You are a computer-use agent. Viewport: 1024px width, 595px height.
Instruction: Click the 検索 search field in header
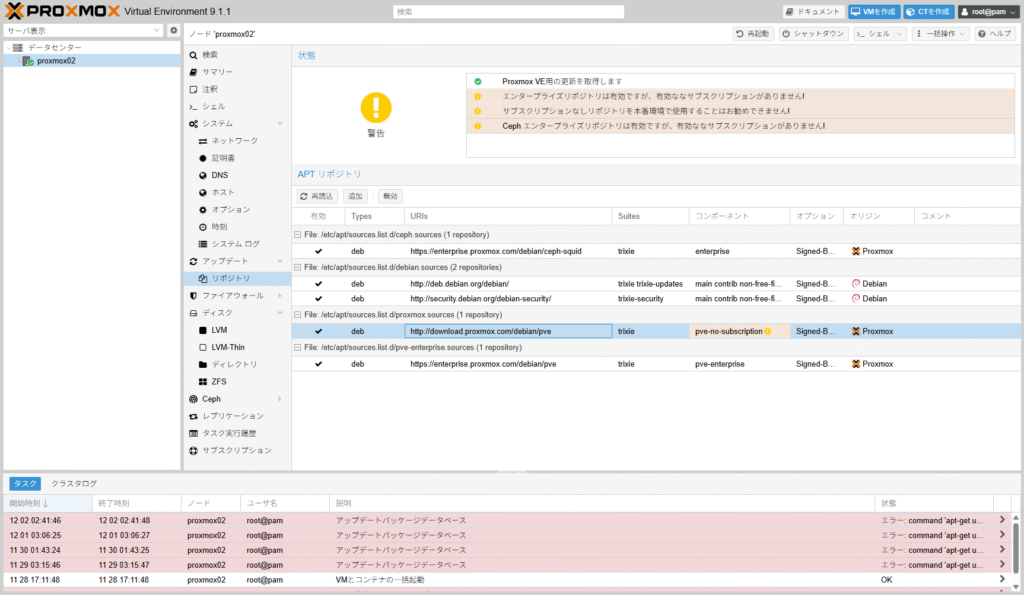pyautogui.click(x=508, y=11)
